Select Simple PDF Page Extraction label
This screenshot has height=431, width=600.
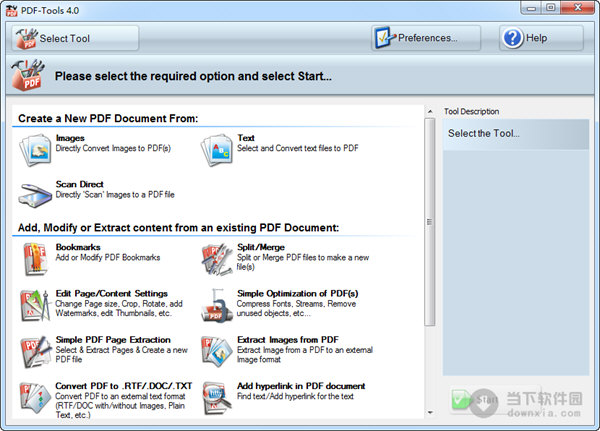click(x=113, y=340)
